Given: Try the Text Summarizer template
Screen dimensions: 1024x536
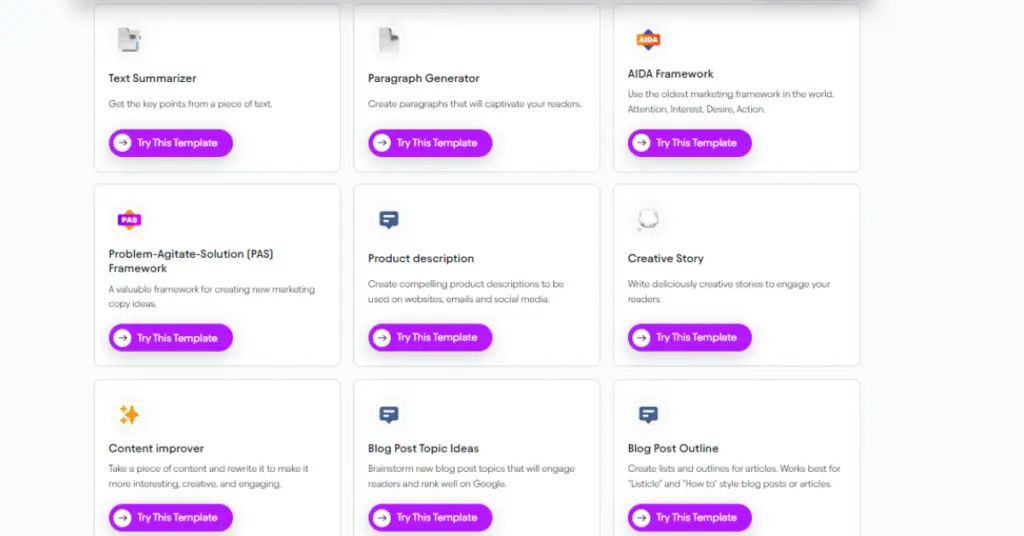Looking at the screenshot, I should click(170, 143).
